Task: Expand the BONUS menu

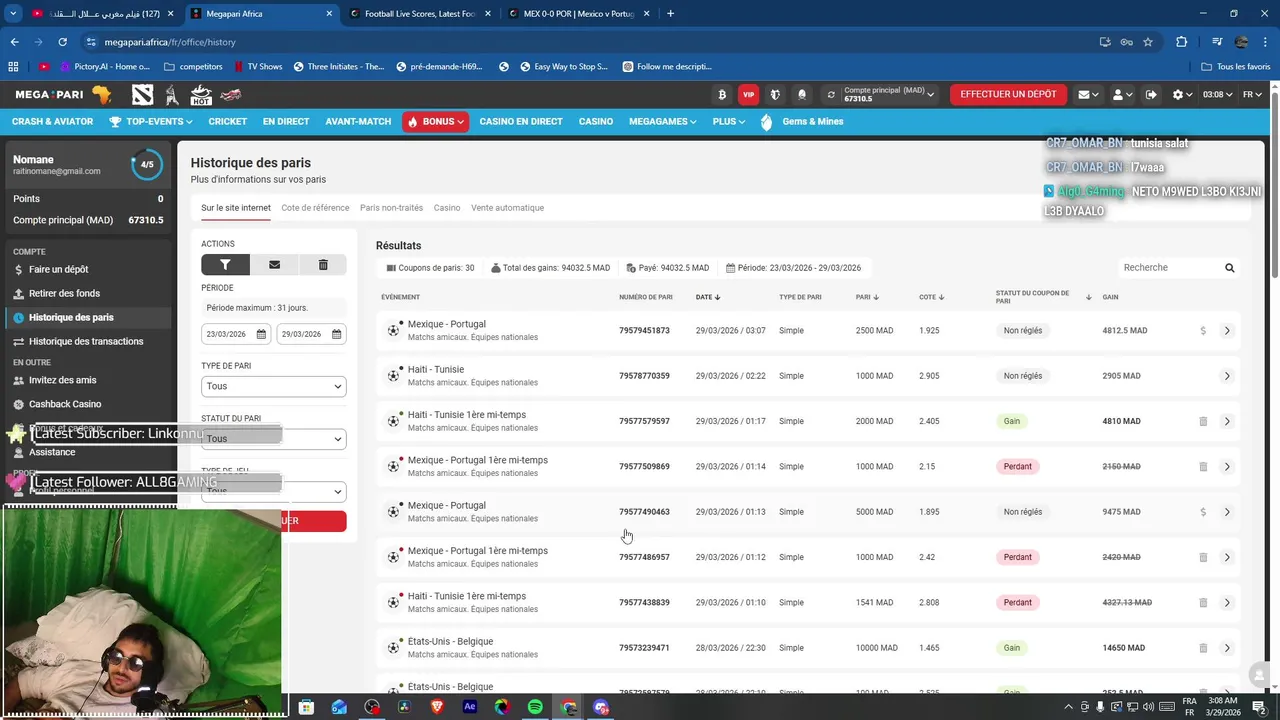Action: pos(436,122)
